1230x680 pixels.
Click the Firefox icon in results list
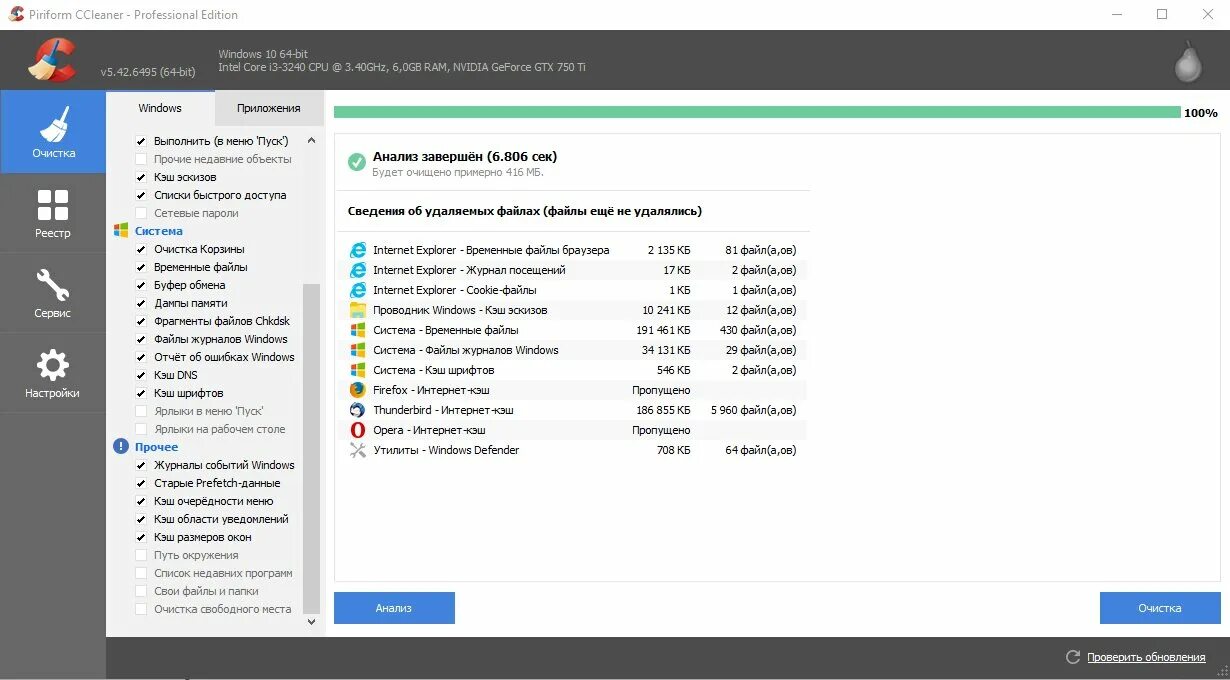coord(357,390)
